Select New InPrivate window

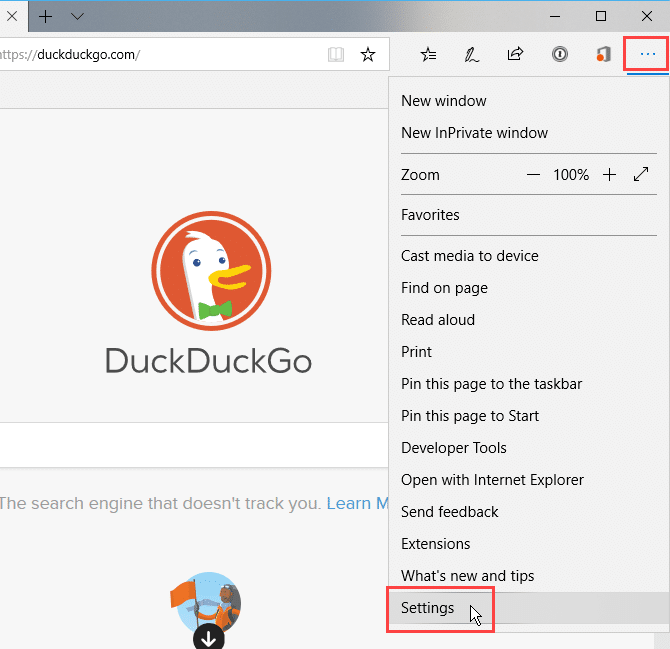point(529,133)
